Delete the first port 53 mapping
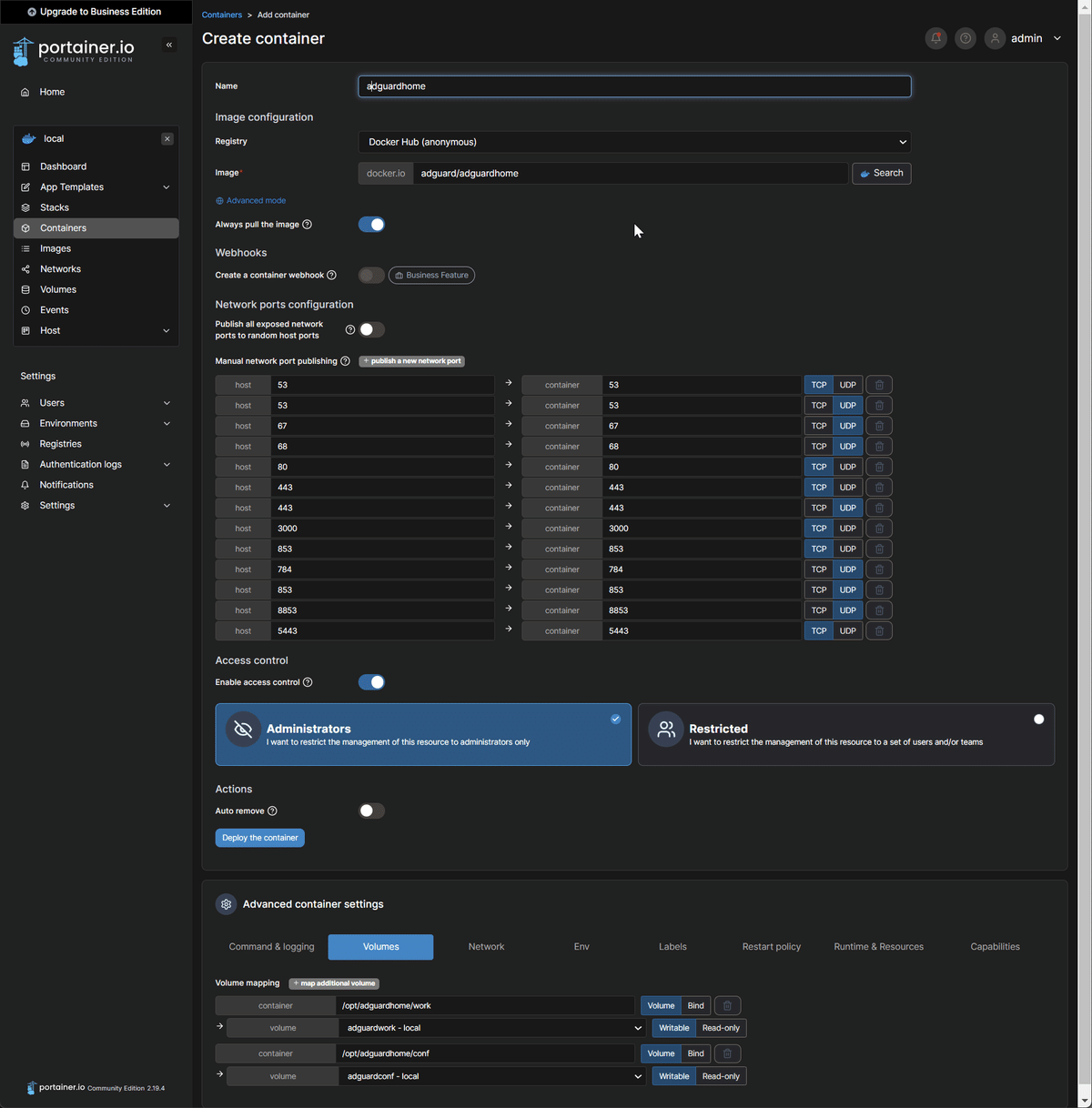Screen dimensions: 1092x1108 click(877, 384)
